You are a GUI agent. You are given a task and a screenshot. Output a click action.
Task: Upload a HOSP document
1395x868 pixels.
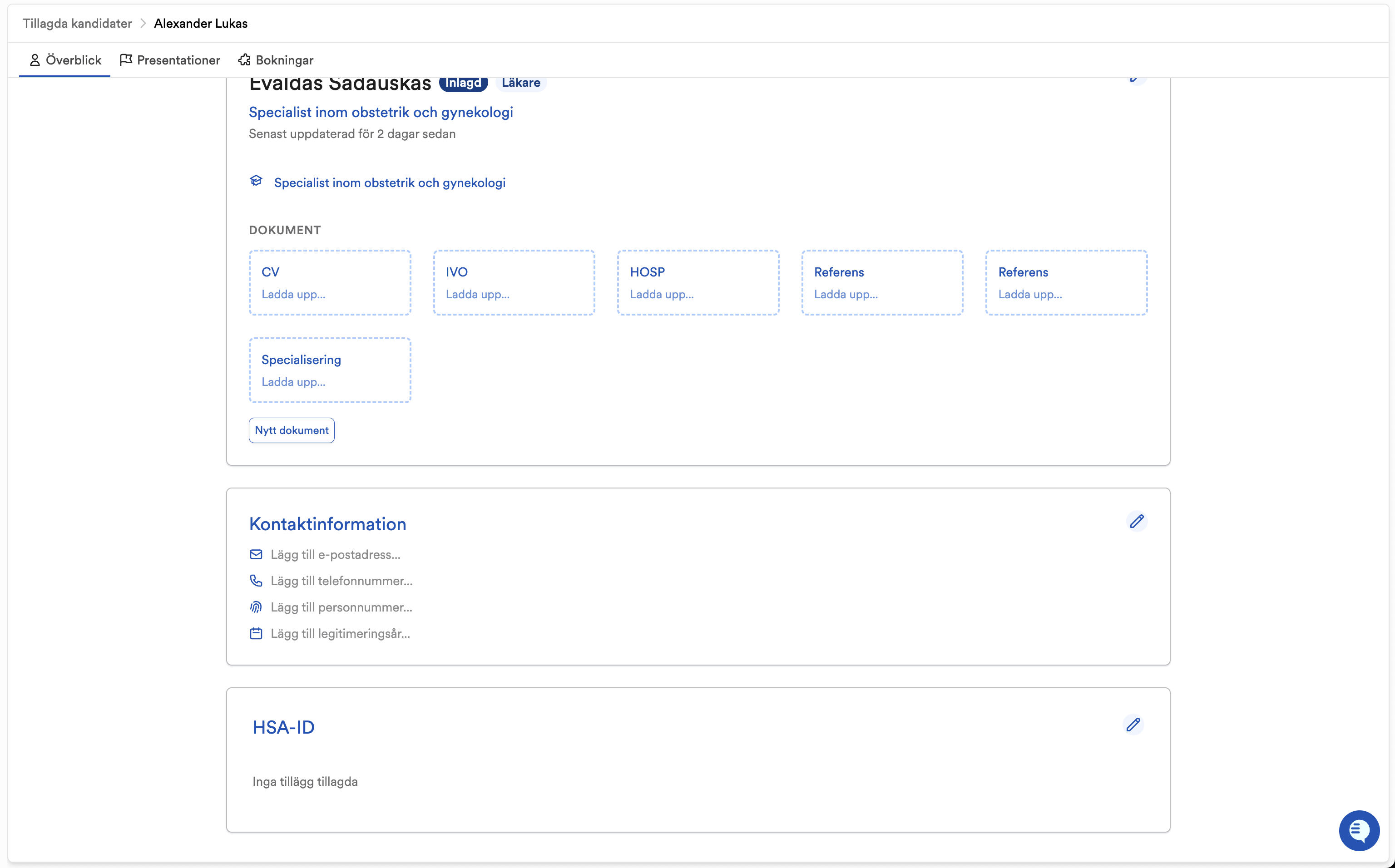click(698, 282)
